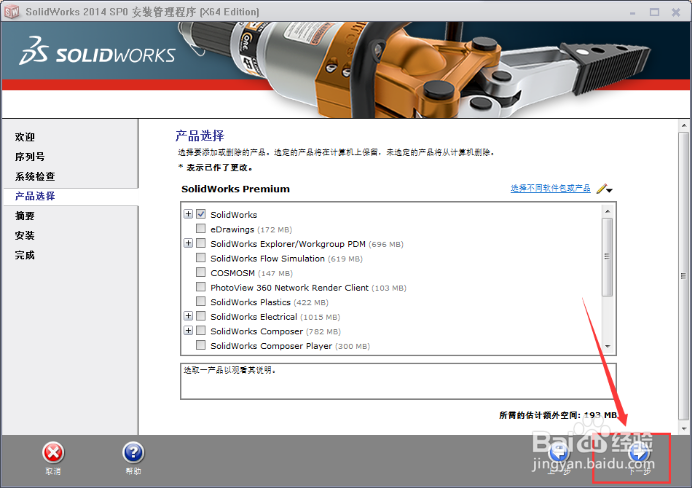The height and width of the screenshot is (488, 693).
Task: Open Help via the blue question-mark icon
Action: click(133, 453)
